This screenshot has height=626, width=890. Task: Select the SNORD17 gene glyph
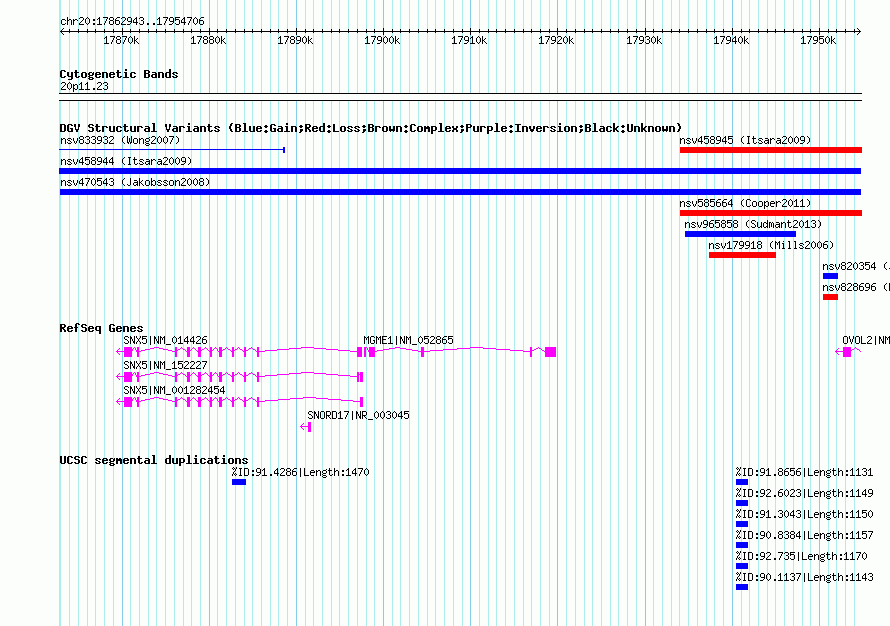(x=305, y=427)
